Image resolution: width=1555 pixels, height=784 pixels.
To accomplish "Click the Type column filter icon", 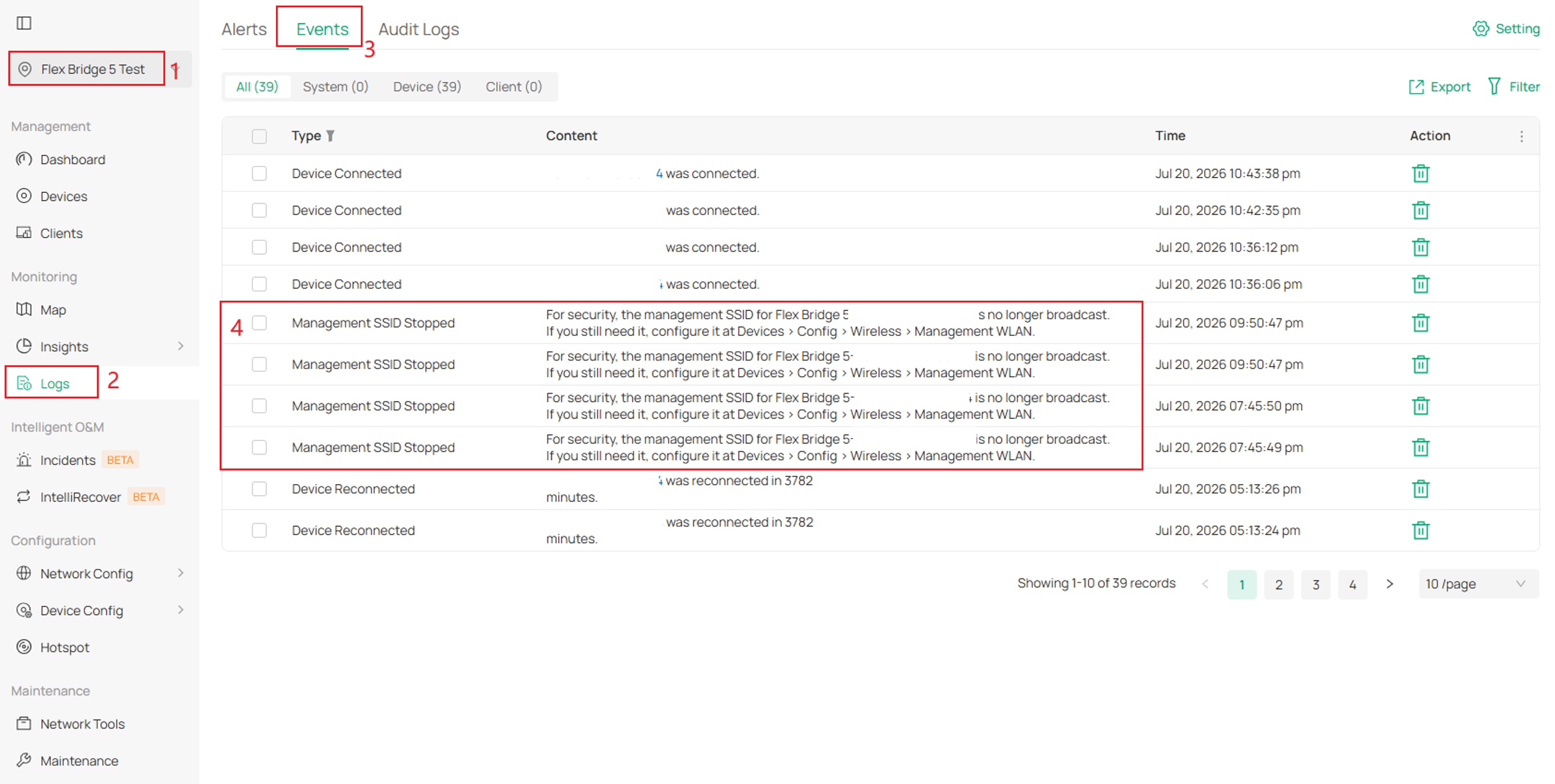I will 330,136.
